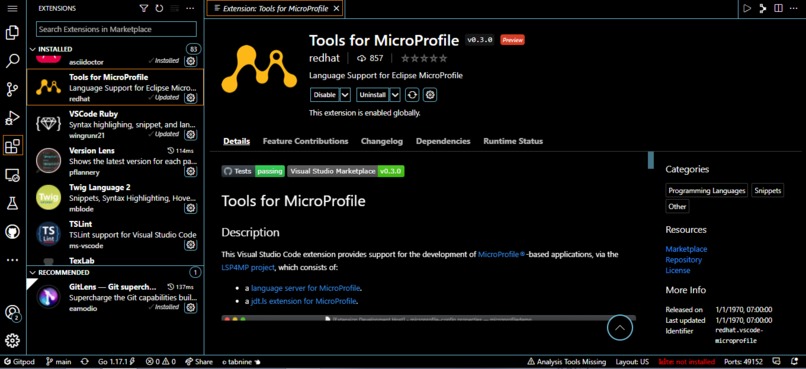
Task: Open manage gear for Tools for MicroProfile row
Action: click(x=191, y=98)
